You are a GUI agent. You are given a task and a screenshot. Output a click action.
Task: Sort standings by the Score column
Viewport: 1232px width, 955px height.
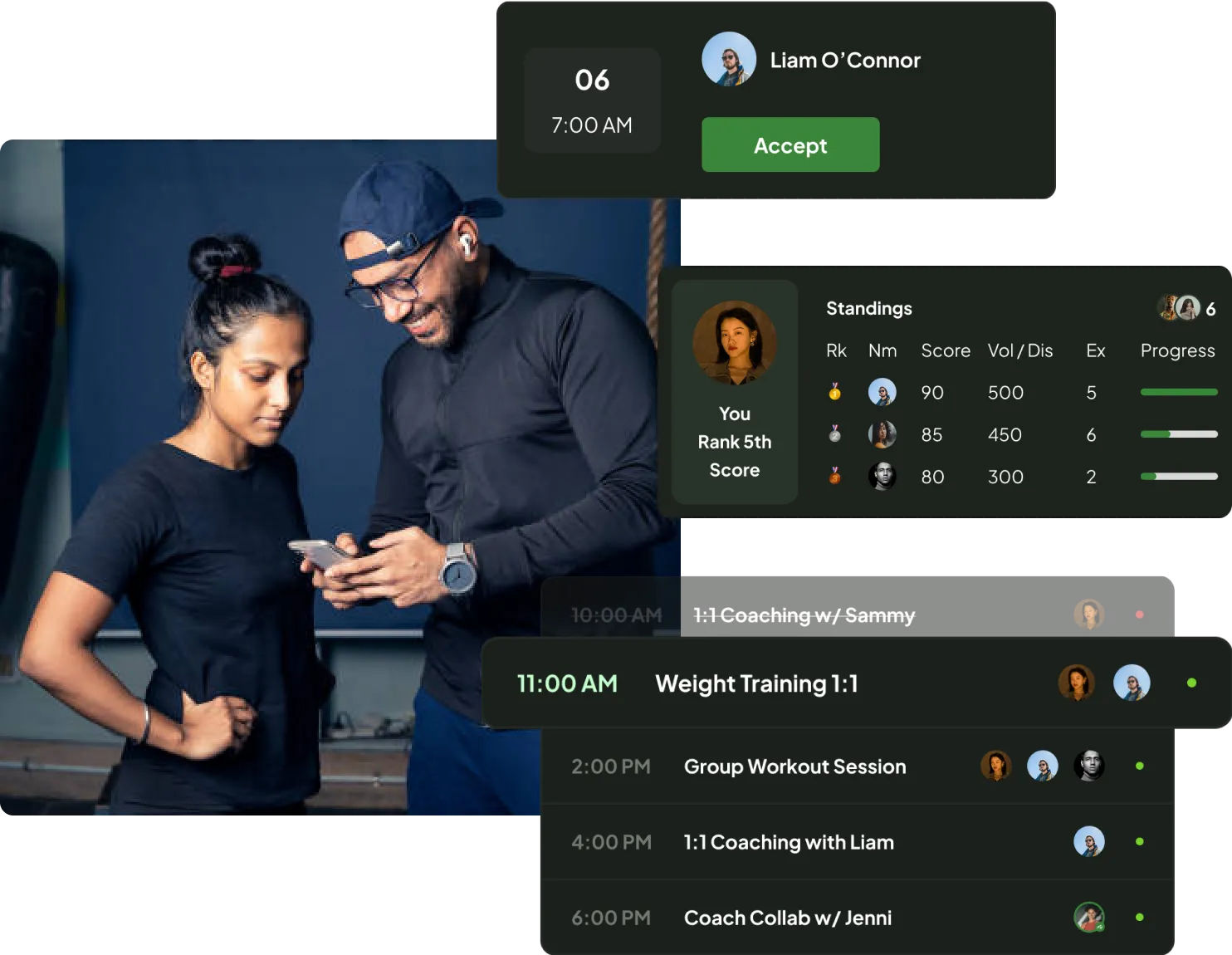click(946, 350)
